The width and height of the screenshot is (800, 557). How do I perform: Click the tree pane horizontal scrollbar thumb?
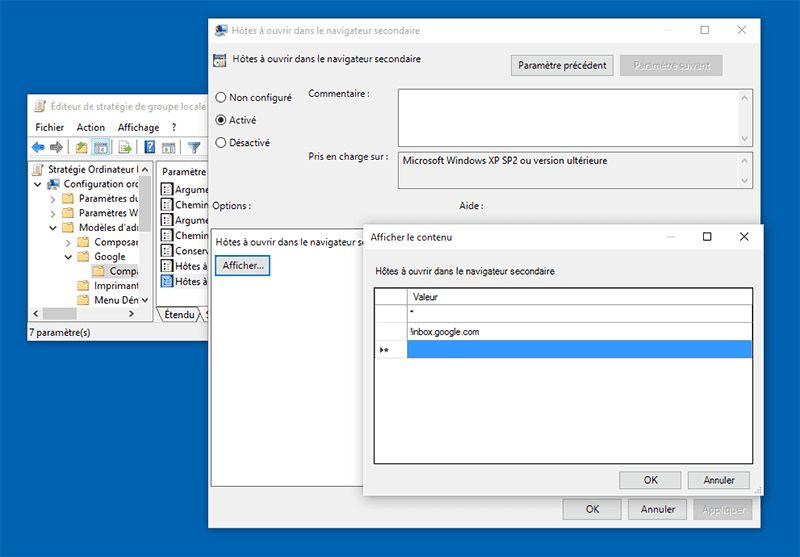[x=60, y=313]
